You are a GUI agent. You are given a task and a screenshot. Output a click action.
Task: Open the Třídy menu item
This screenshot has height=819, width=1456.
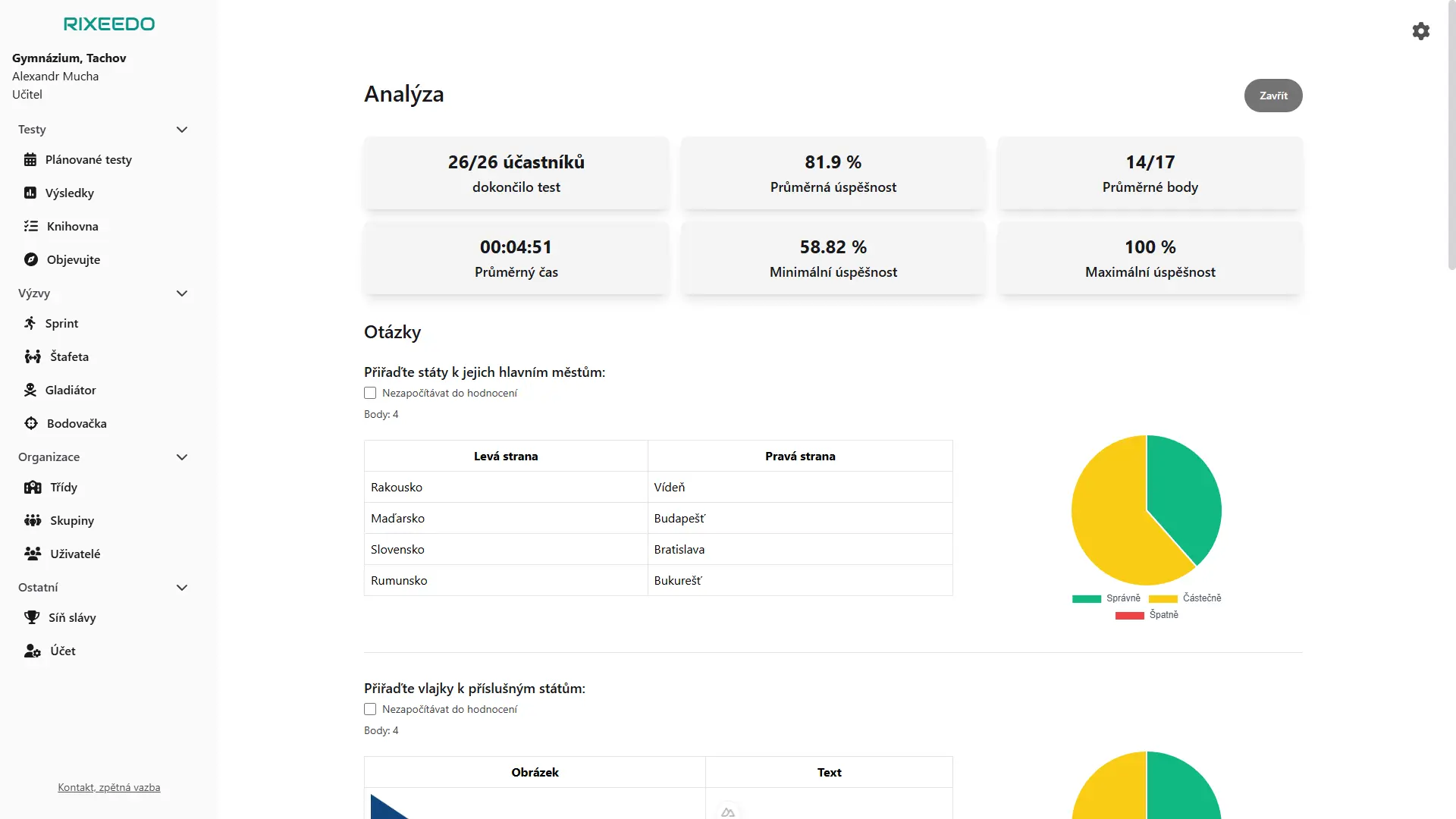pos(64,488)
